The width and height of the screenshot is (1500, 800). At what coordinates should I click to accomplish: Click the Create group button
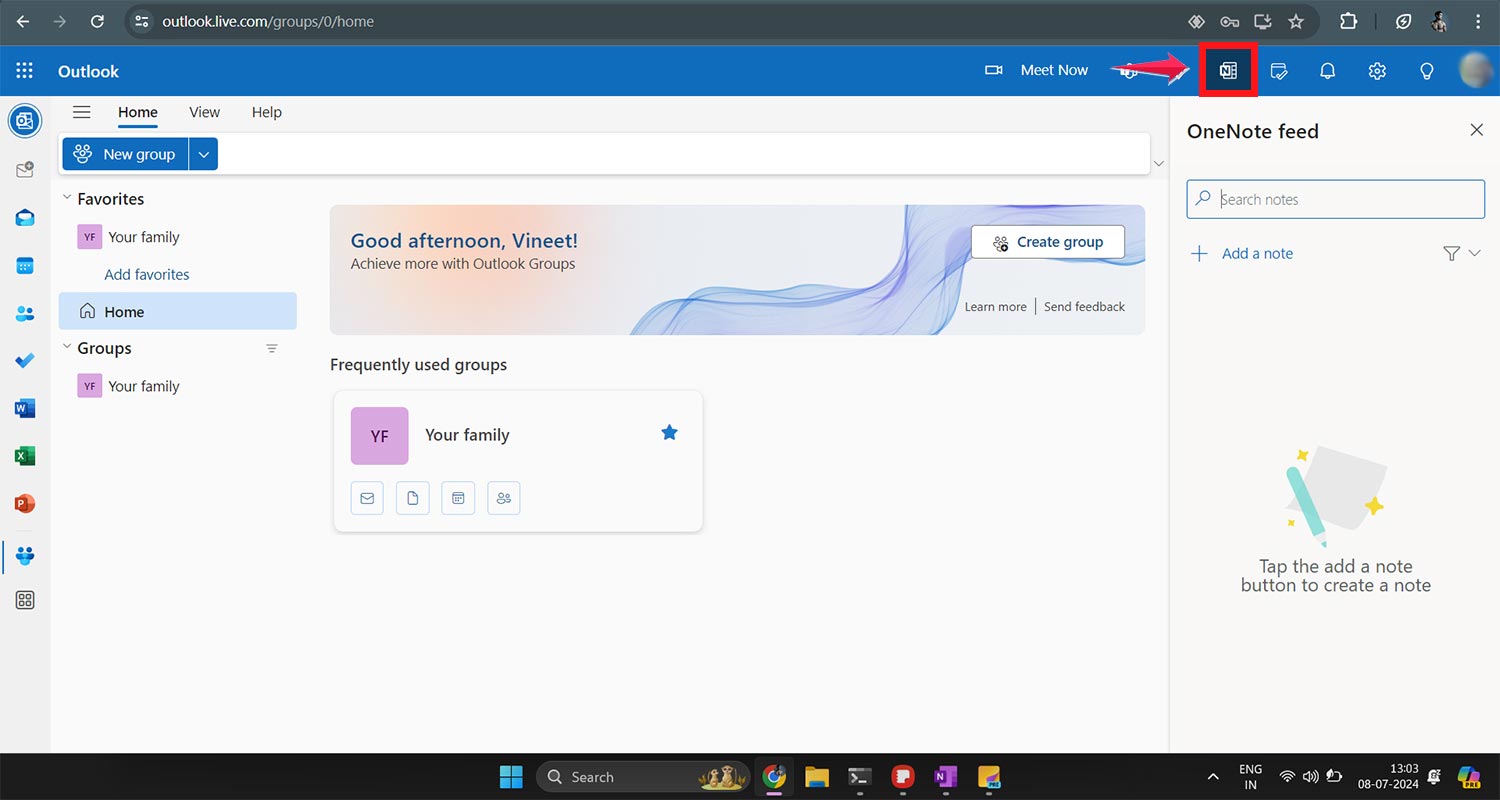[x=1047, y=241]
